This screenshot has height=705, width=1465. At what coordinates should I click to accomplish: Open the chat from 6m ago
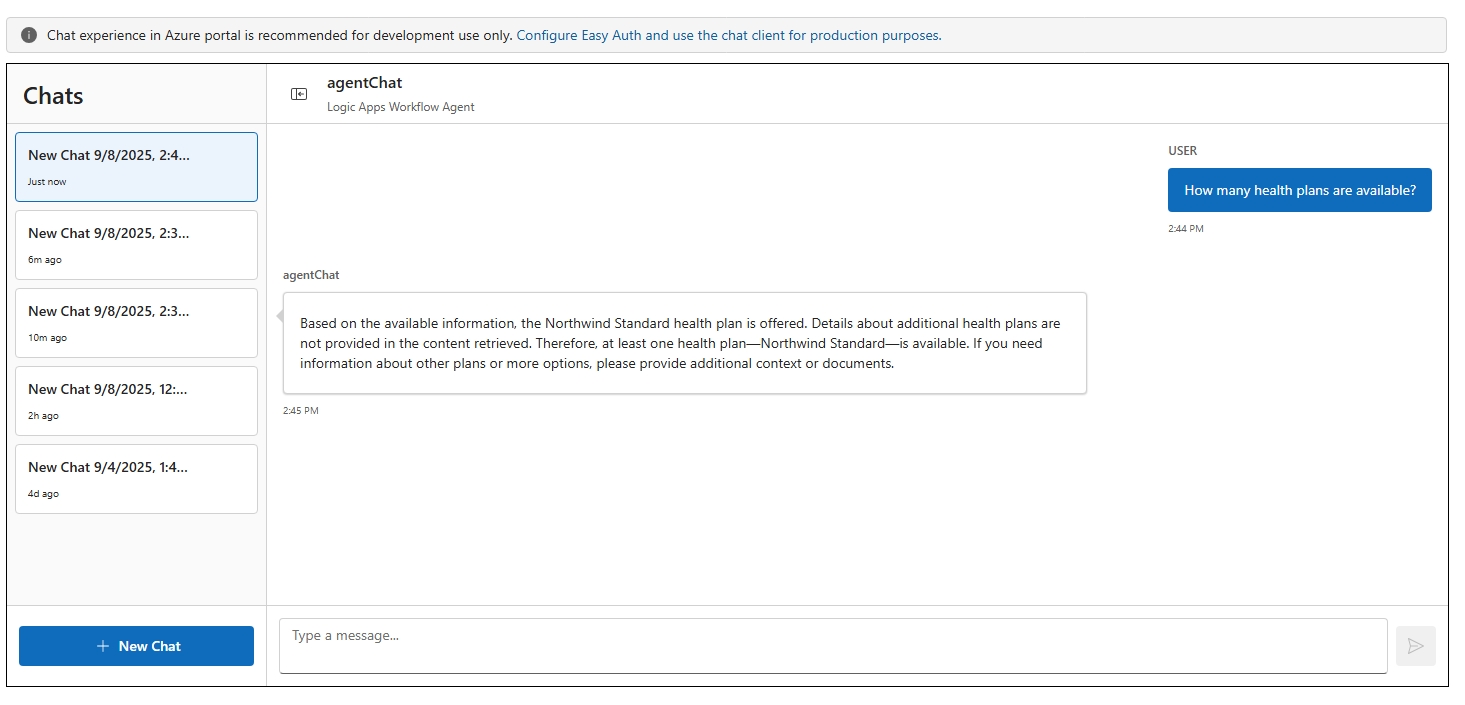click(136, 245)
